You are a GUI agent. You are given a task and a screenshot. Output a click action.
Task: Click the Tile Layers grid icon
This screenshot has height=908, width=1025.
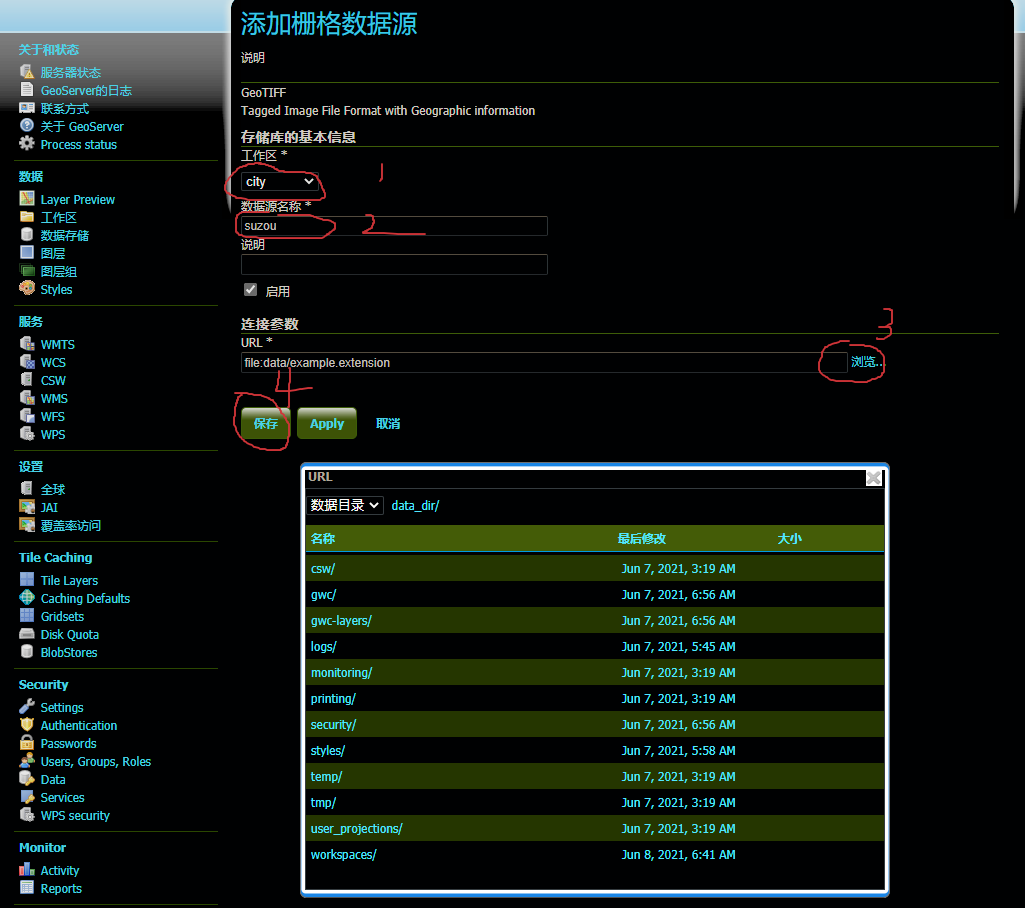(27, 579)
